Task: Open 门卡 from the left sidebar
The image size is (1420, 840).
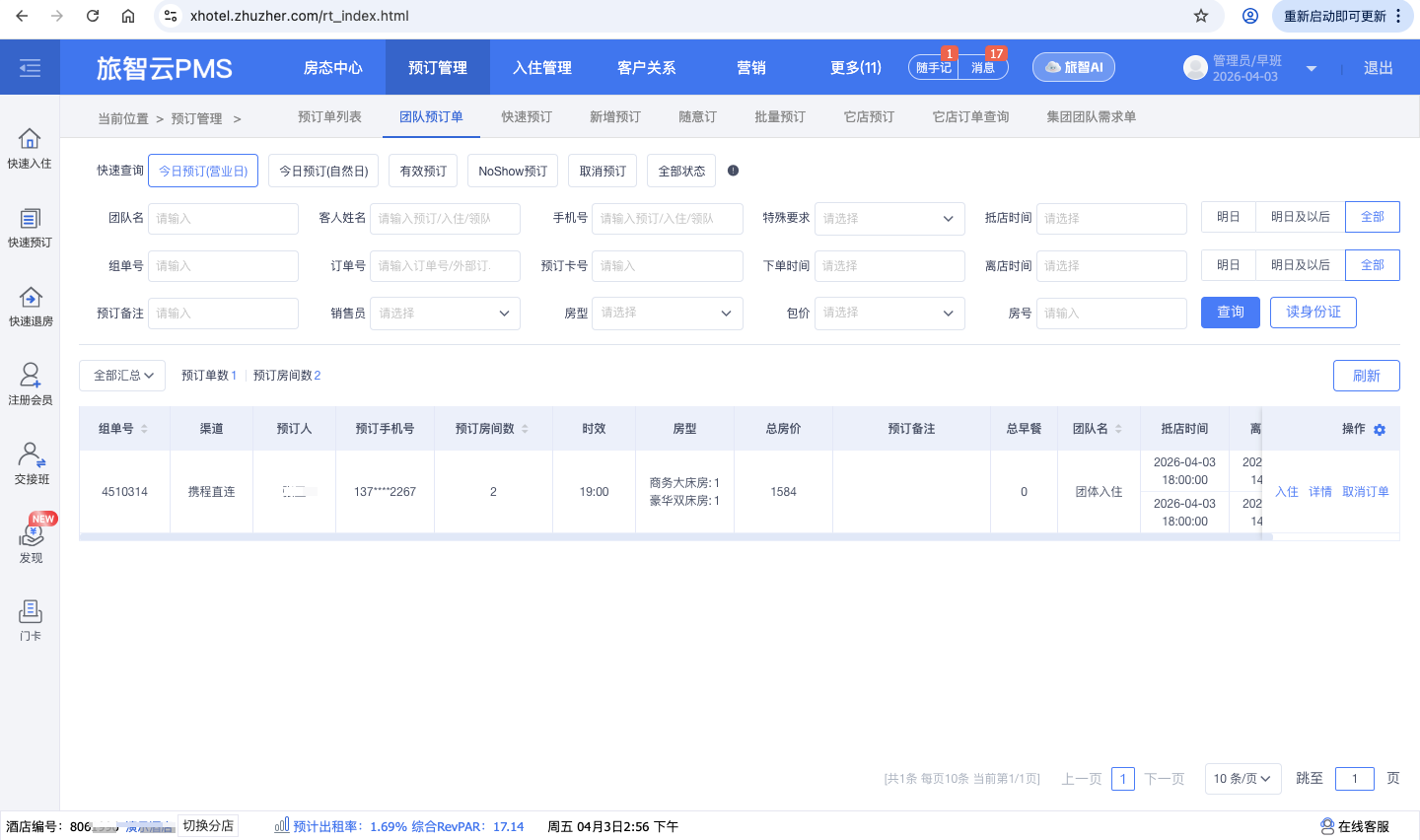Action: pyautogui.click(x=30, y=621)
